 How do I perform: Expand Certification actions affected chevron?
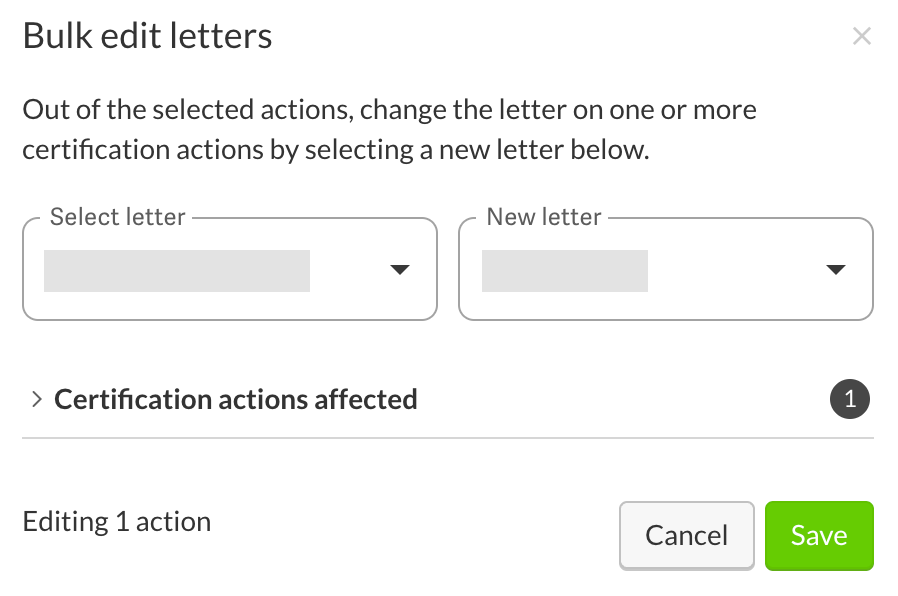coord(36,400)
